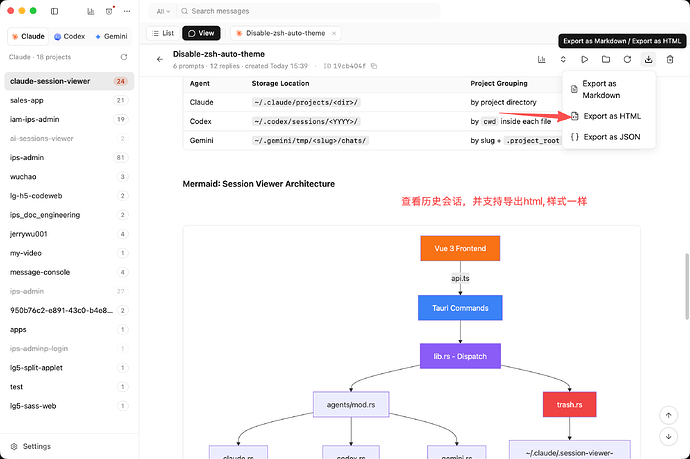Click the expand/collapse all messages icon

[563, 59]
